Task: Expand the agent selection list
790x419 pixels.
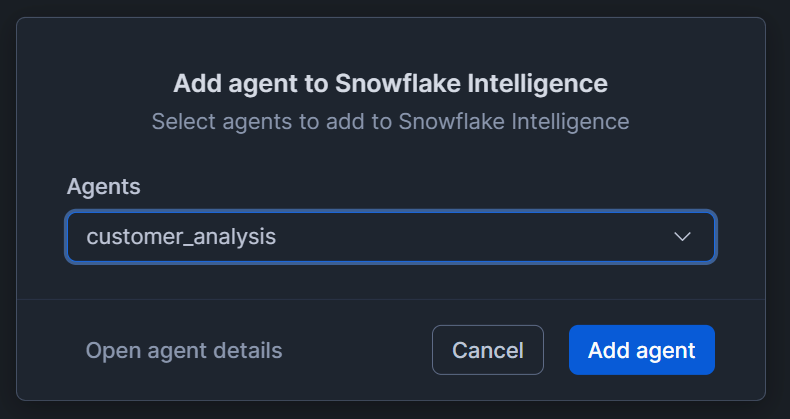Action: pos(682,237)
